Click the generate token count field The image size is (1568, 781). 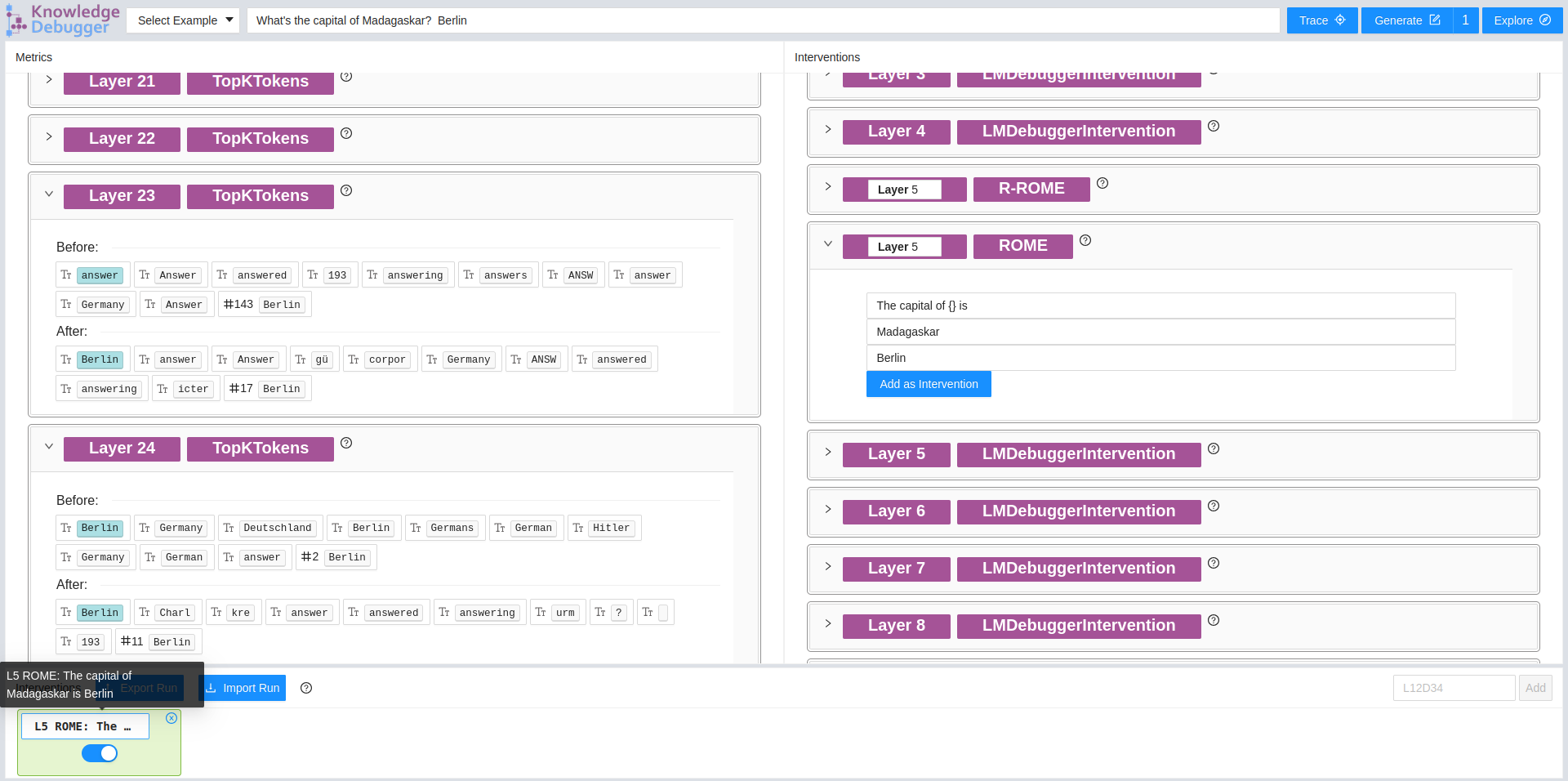pos(1466,20)
